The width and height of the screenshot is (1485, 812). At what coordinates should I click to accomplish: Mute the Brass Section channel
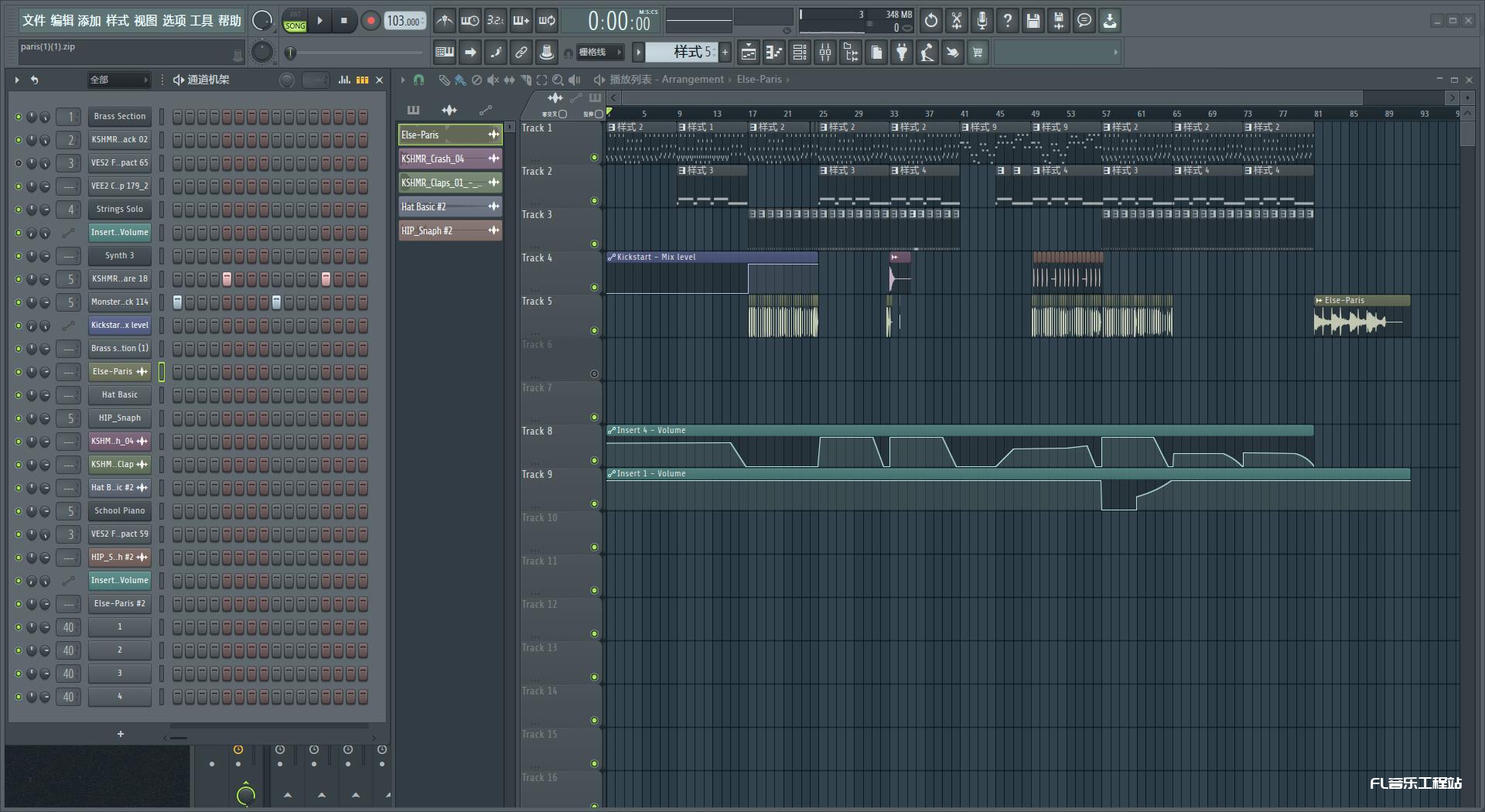click(x=19, y=117)
